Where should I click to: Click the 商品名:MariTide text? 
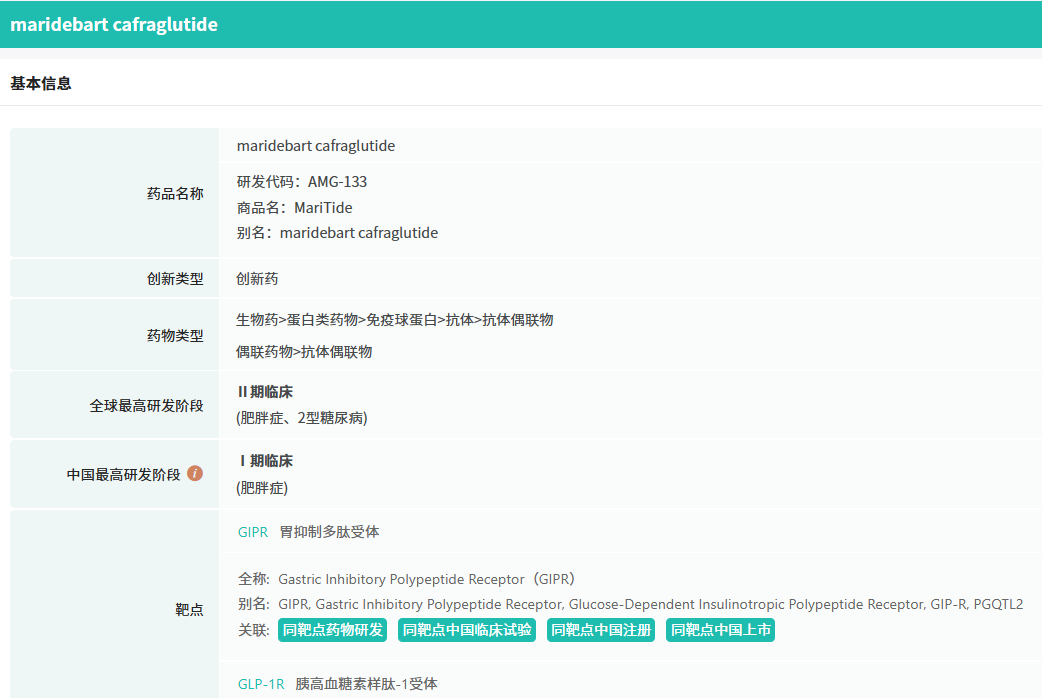click(294, 208)
